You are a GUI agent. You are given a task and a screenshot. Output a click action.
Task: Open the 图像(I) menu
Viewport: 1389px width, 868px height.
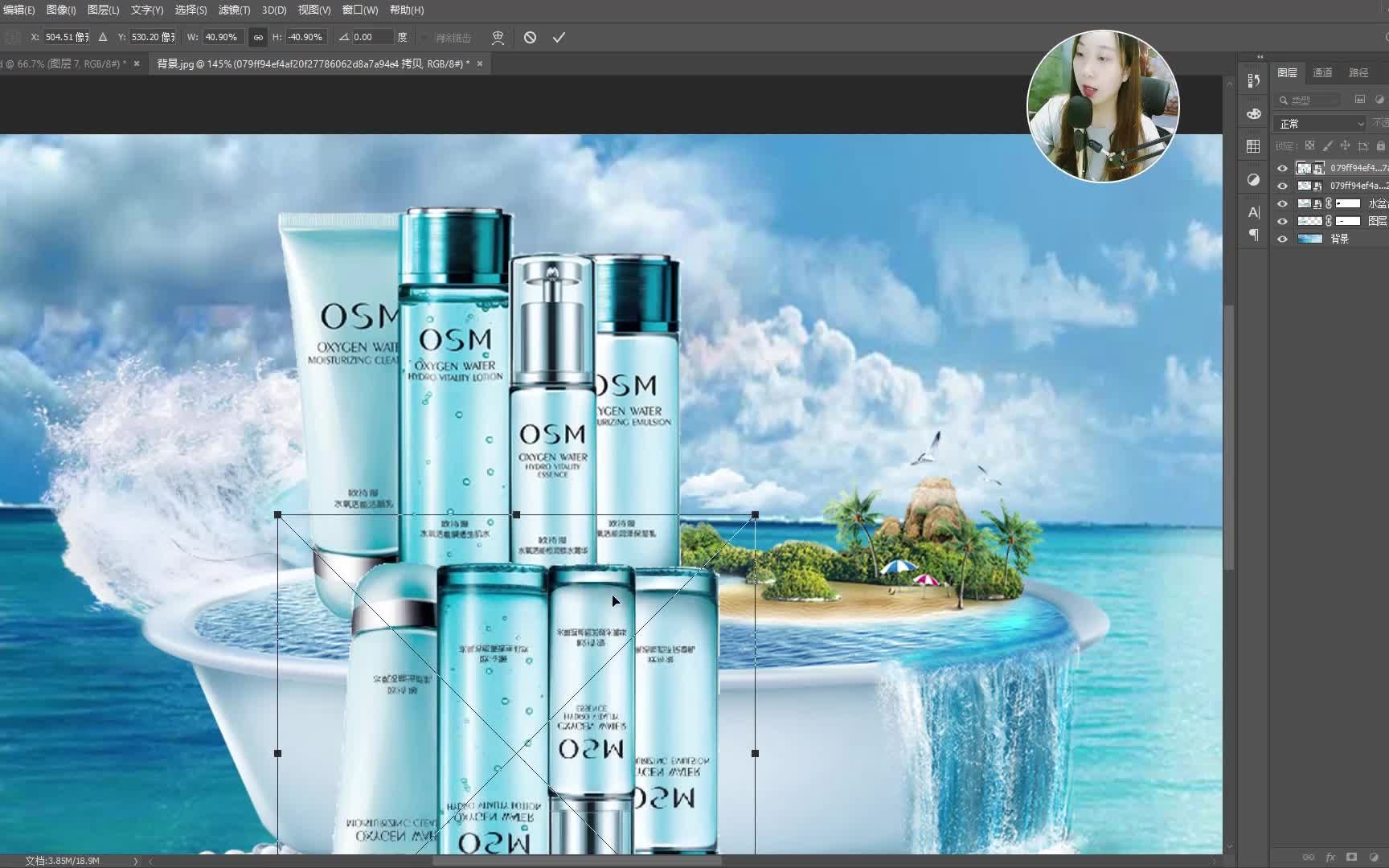[61, 10]
